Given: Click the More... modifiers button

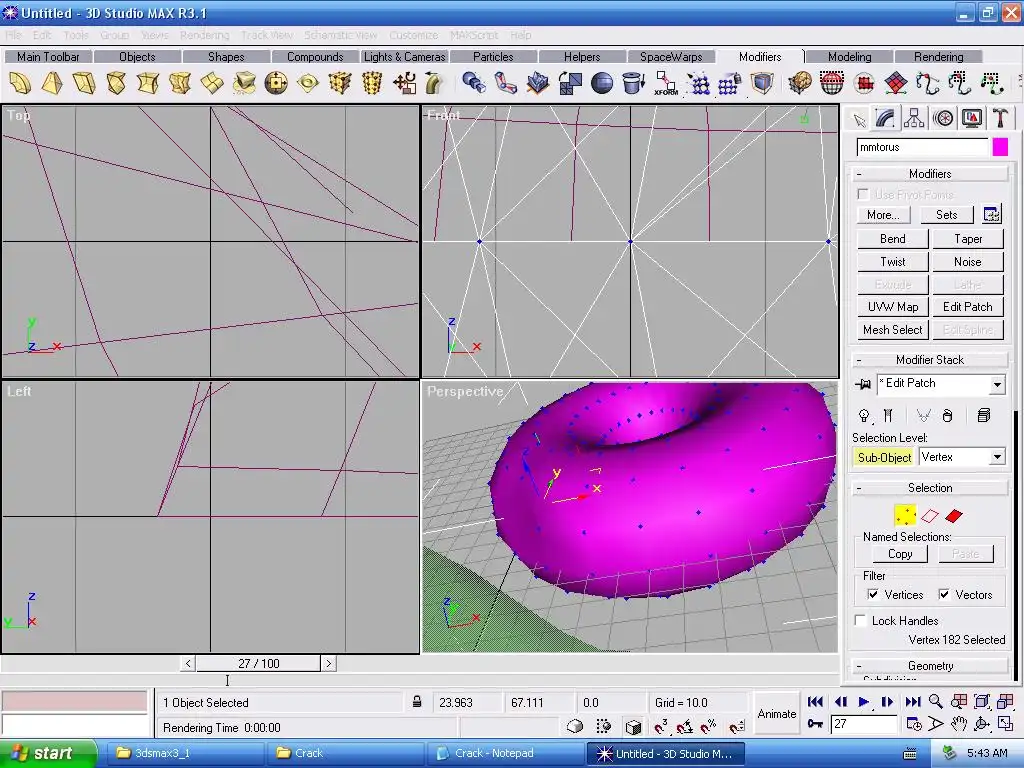Looking at the screenshot, I should coord(883,215).
